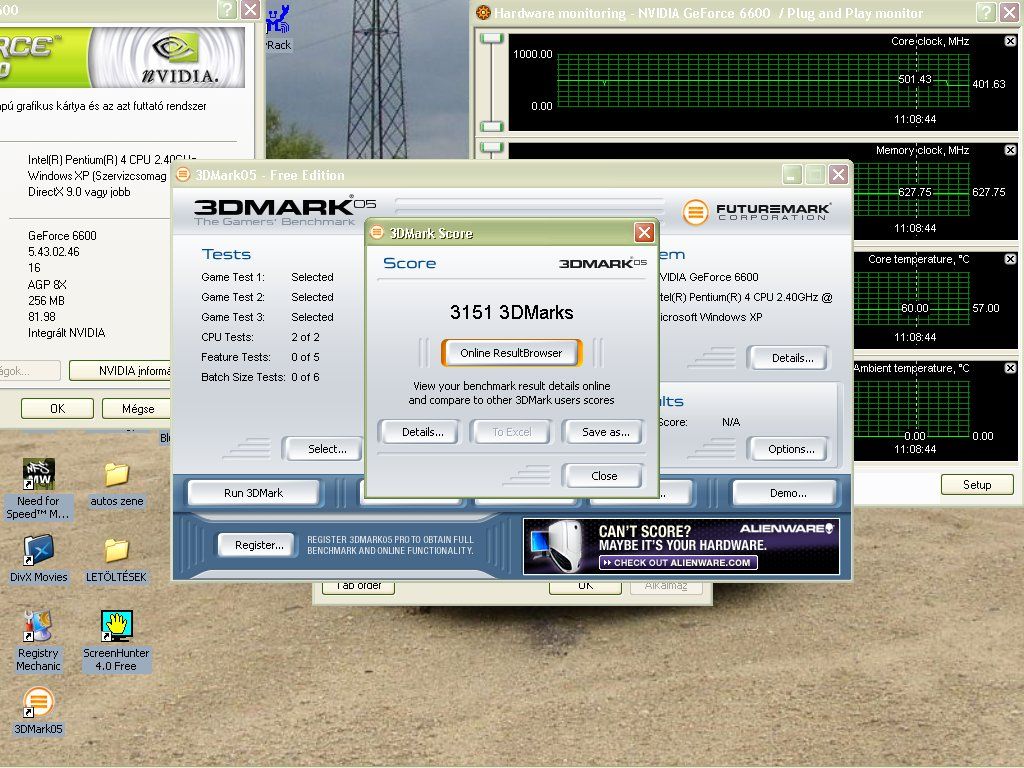Open the DivX Movies shortcut
The height and width of the screenshot is (768, 1024).
tap(39, 559)
